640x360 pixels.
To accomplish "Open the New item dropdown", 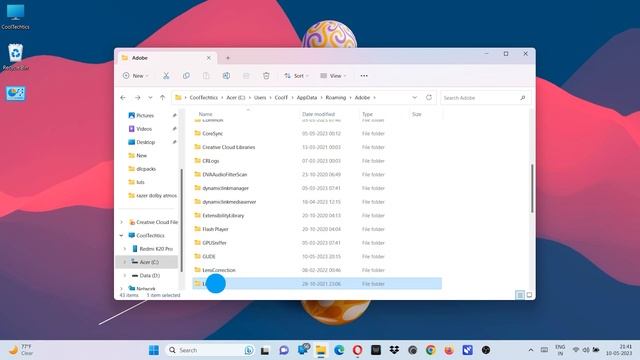I will tap(136, 76).
